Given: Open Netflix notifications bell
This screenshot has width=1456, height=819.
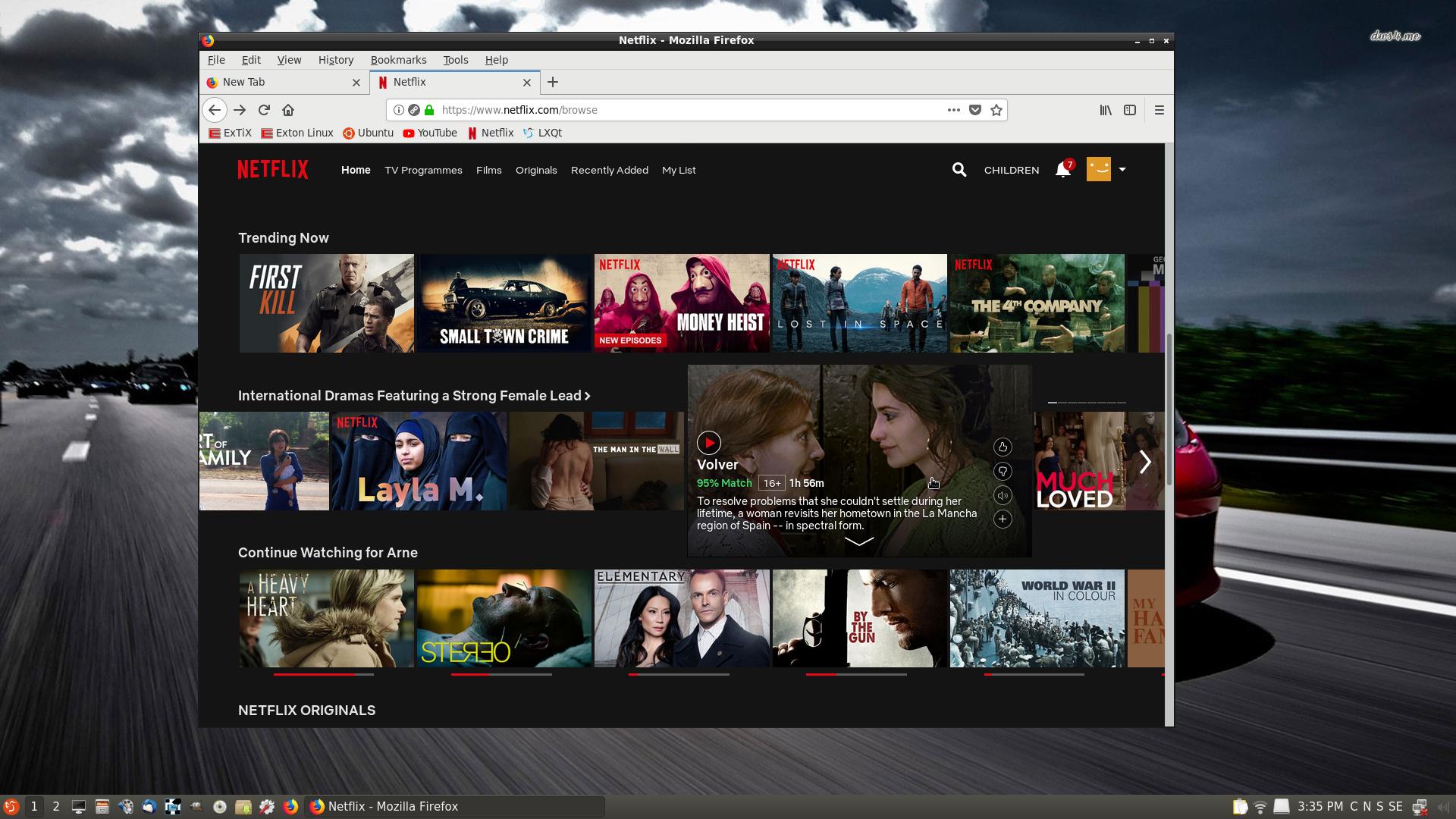Looking at the screenshot, I should coord(1063,170).
